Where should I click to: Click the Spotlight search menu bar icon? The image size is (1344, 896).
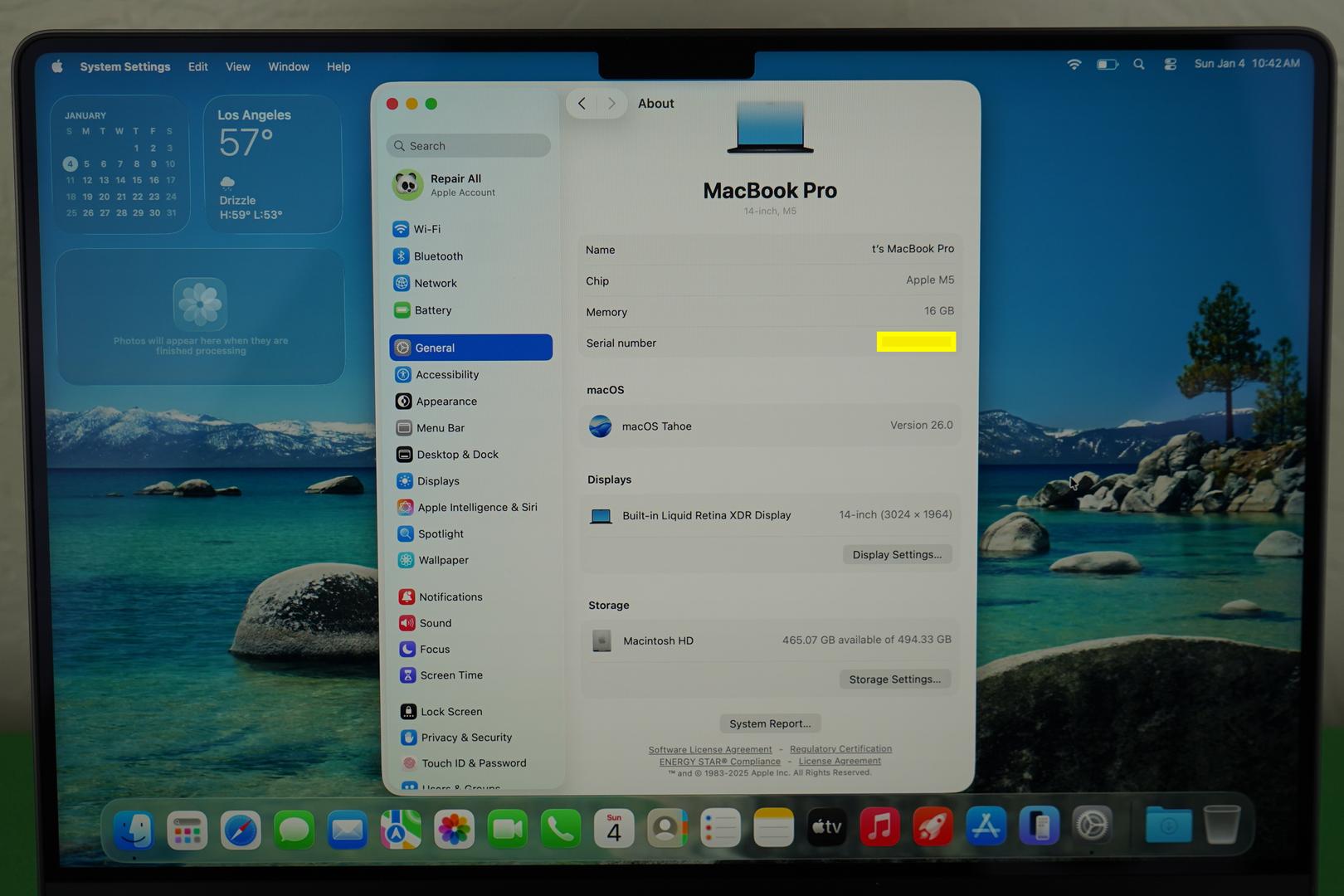pos(1139,64)
